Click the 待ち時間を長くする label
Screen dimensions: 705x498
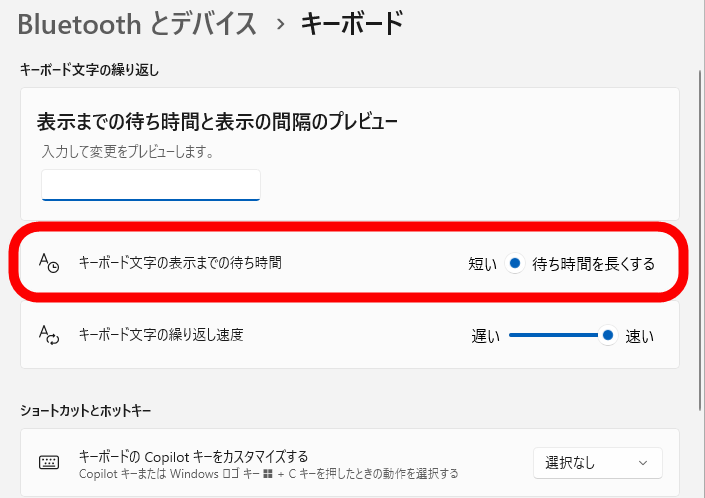click(594, 264)
